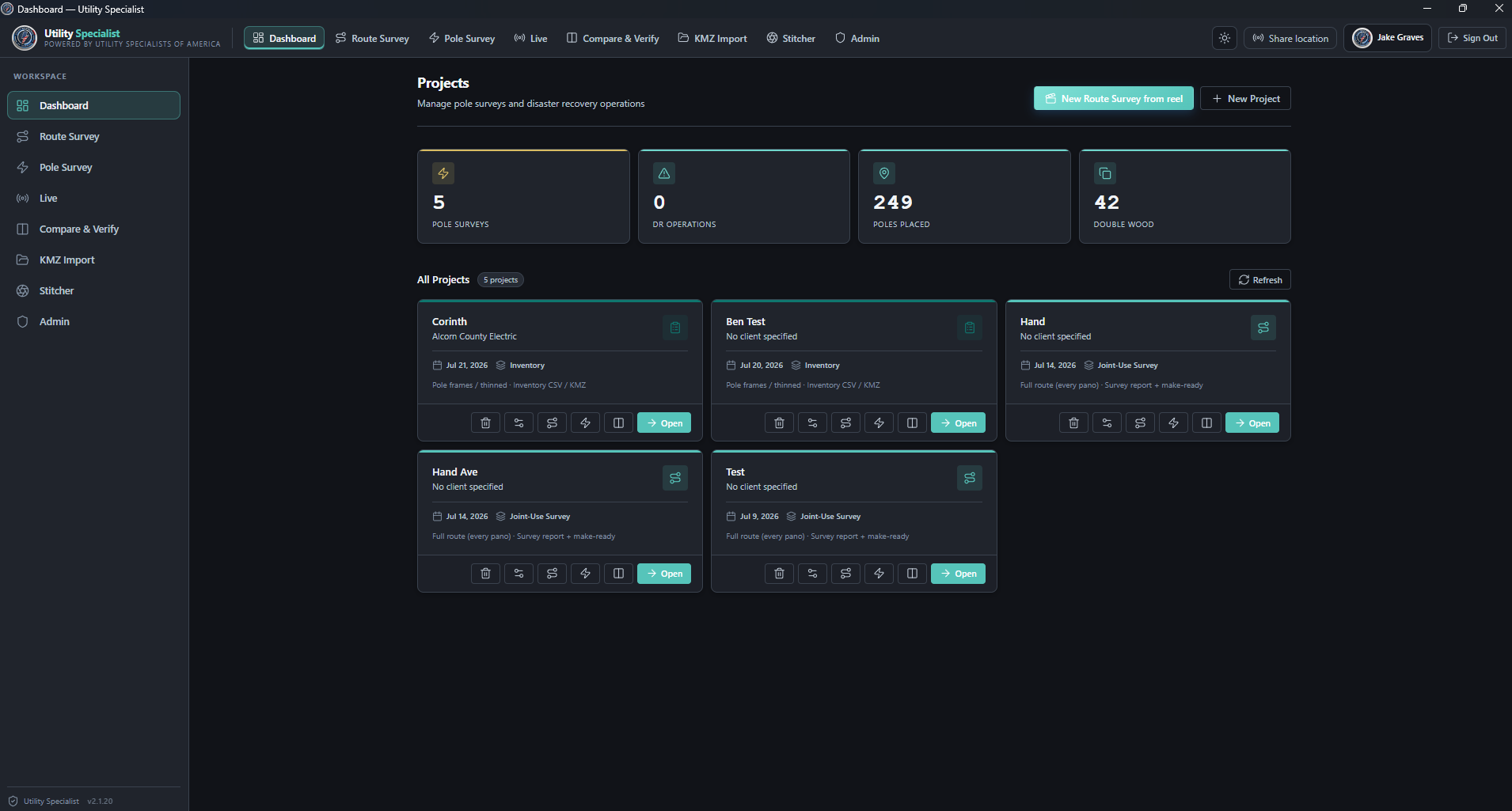Select Dashboard in top navigation

[x=284, y=38]
